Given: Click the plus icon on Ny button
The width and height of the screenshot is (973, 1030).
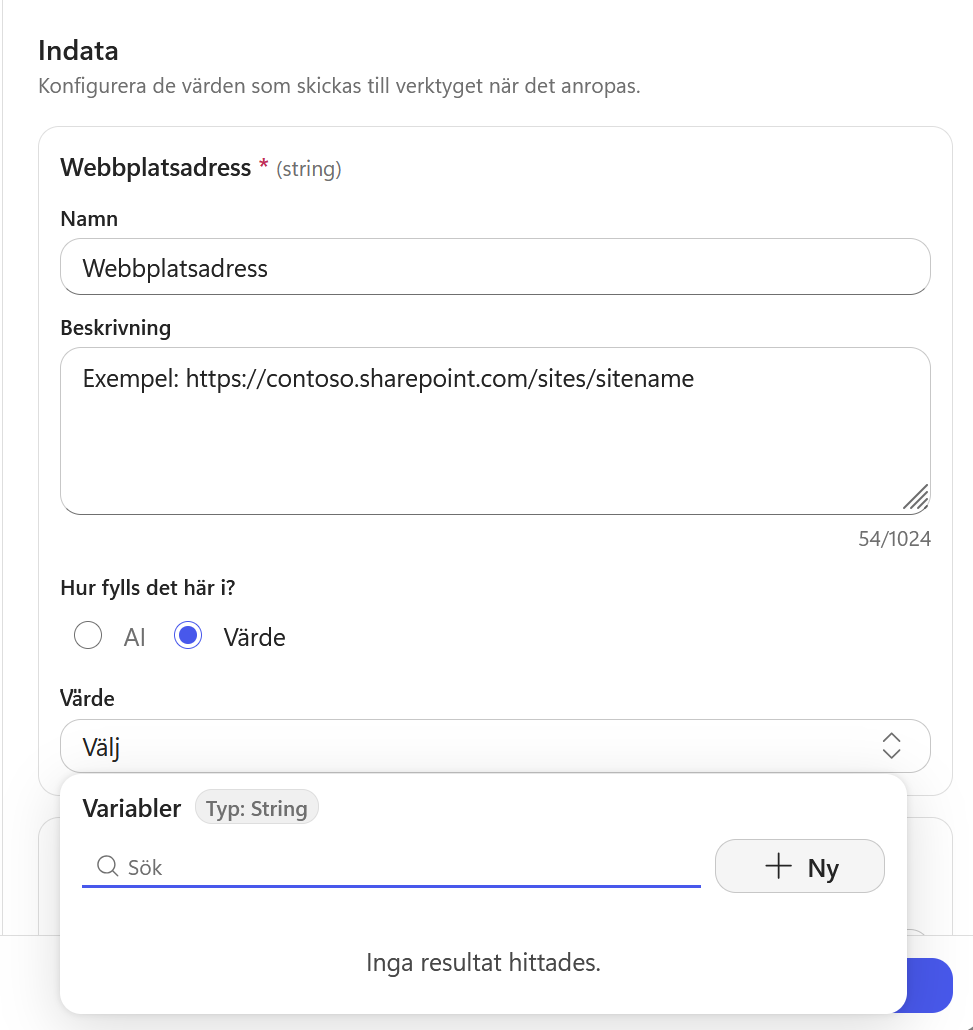Looking at the screenshot, I should 779,866.
